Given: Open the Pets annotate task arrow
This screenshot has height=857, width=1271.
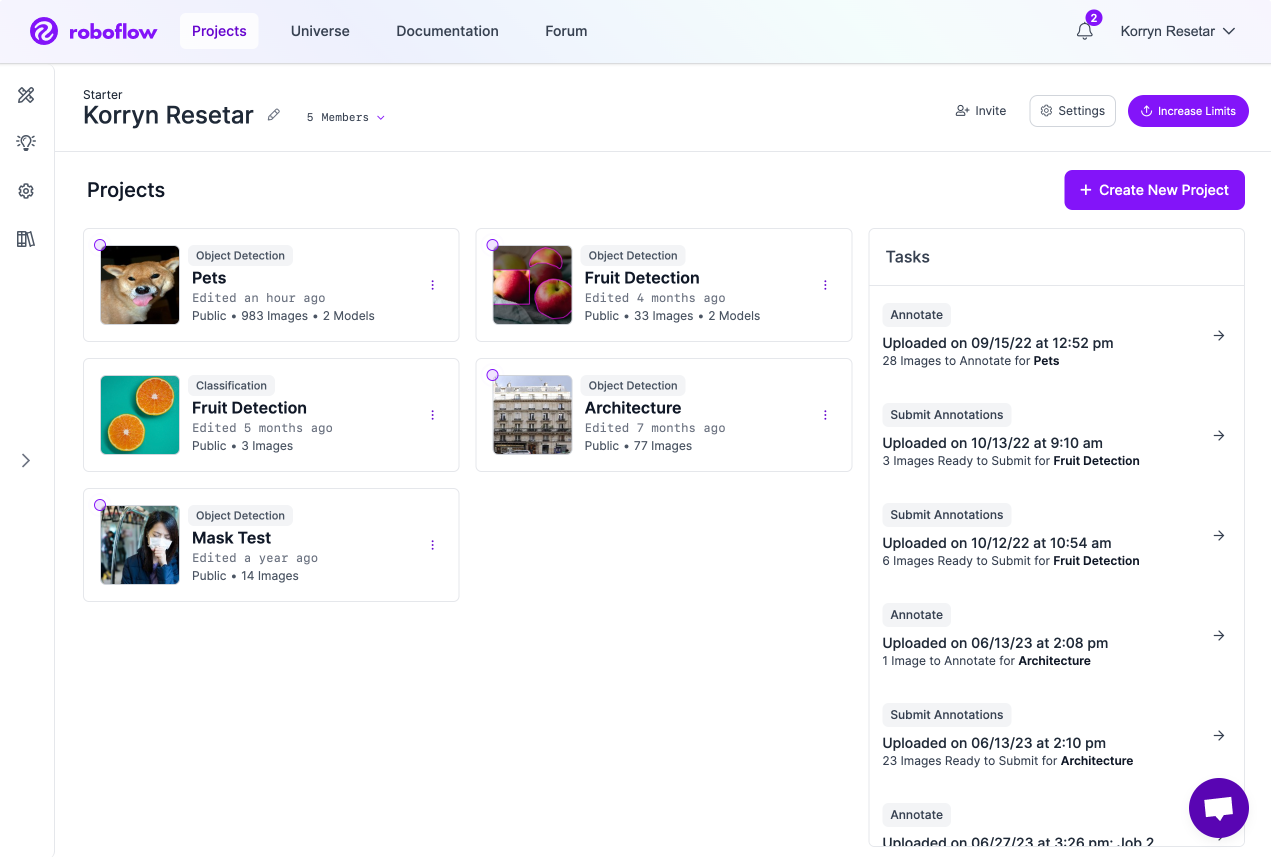Looking at the screenshot, I should point(1219,336).
